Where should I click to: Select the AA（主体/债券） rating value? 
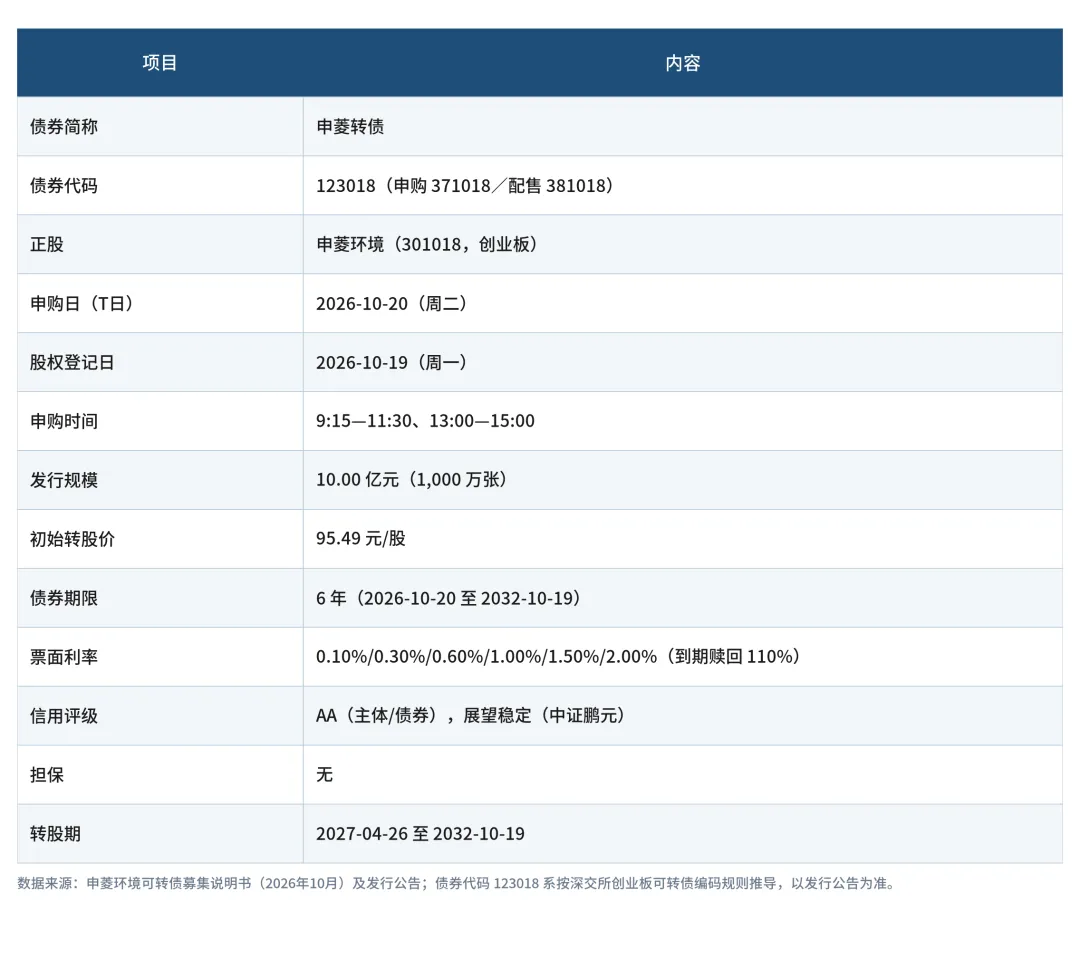tap(470, 716)
